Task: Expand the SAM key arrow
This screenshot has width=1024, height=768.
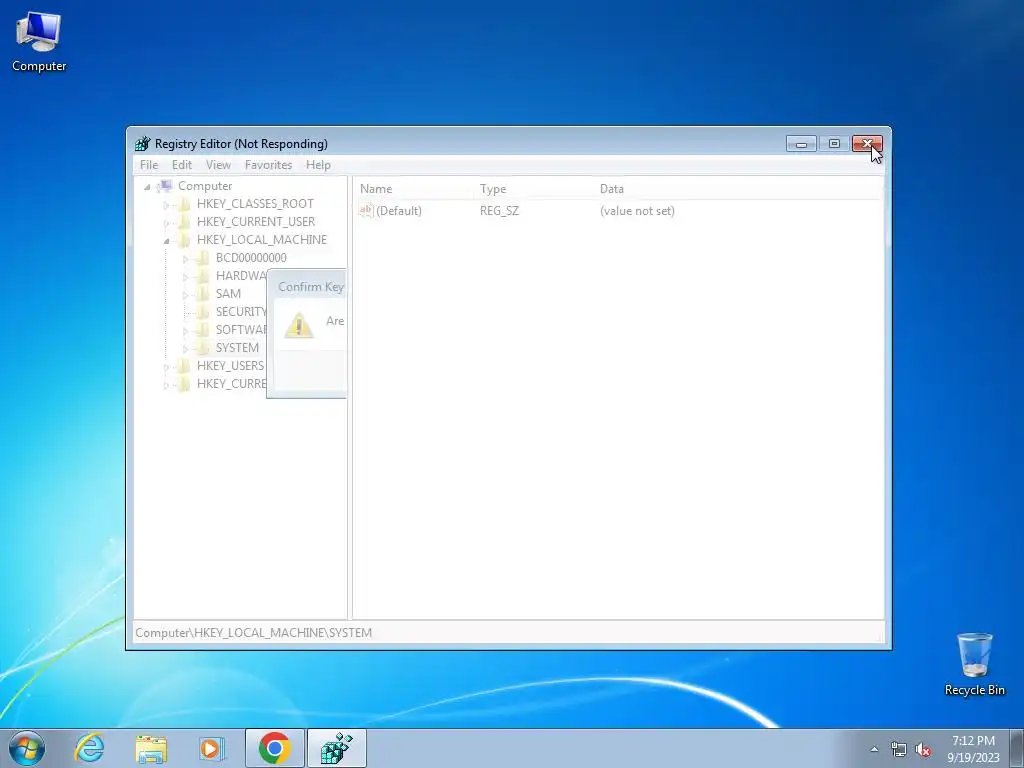Action: click(185, 295)
